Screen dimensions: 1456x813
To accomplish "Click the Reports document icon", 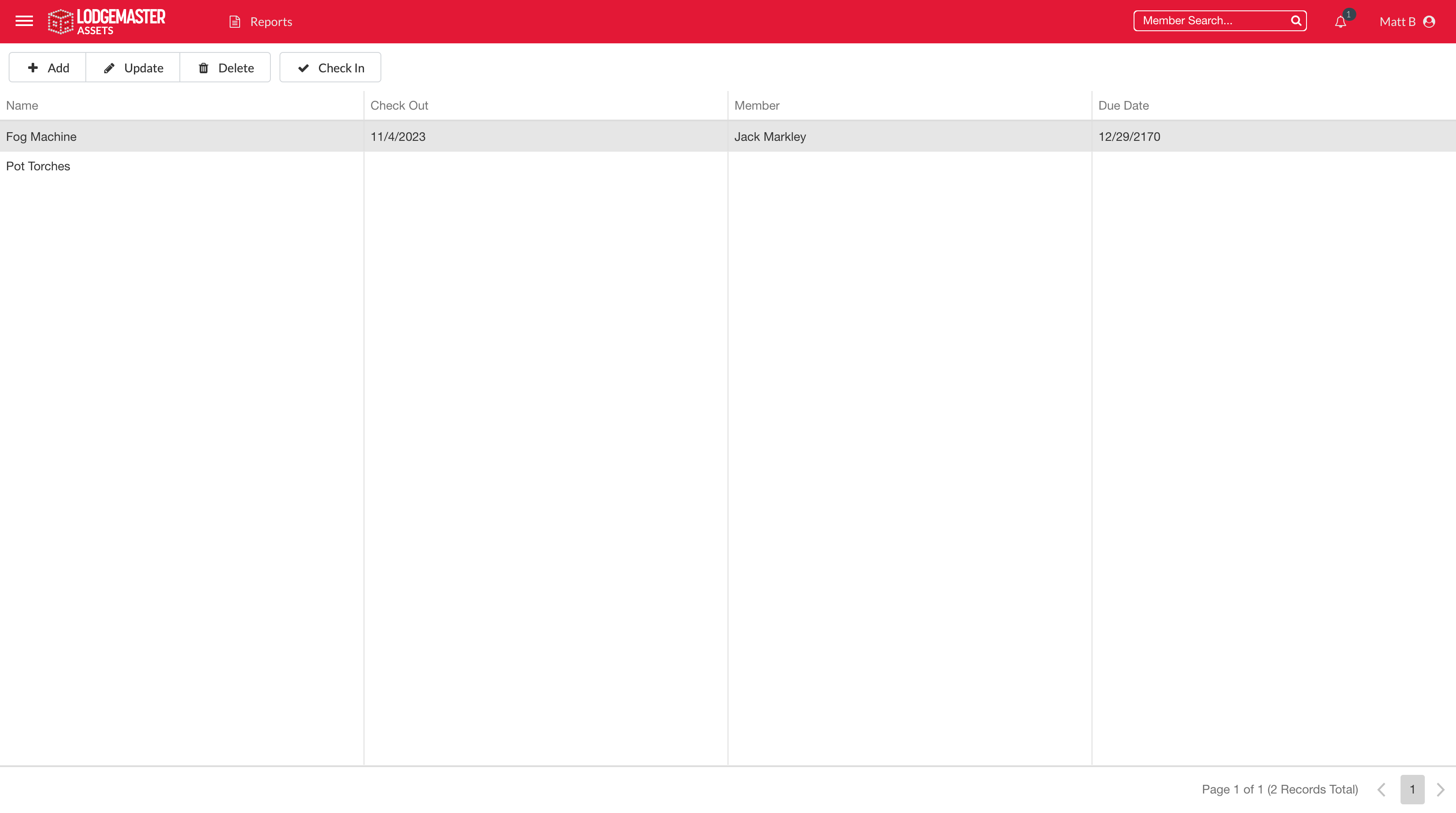I will pos(234,22).
